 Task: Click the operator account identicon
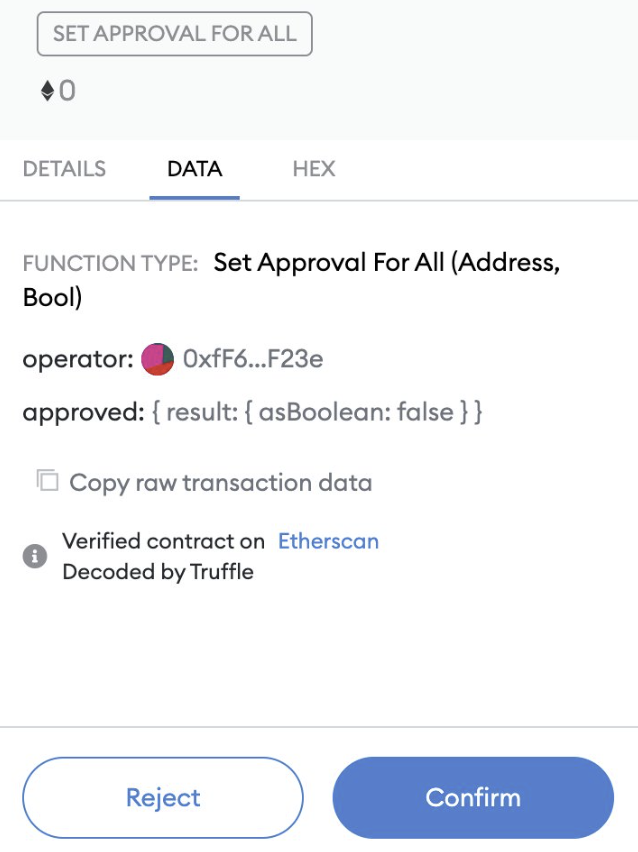click(158, 359)
